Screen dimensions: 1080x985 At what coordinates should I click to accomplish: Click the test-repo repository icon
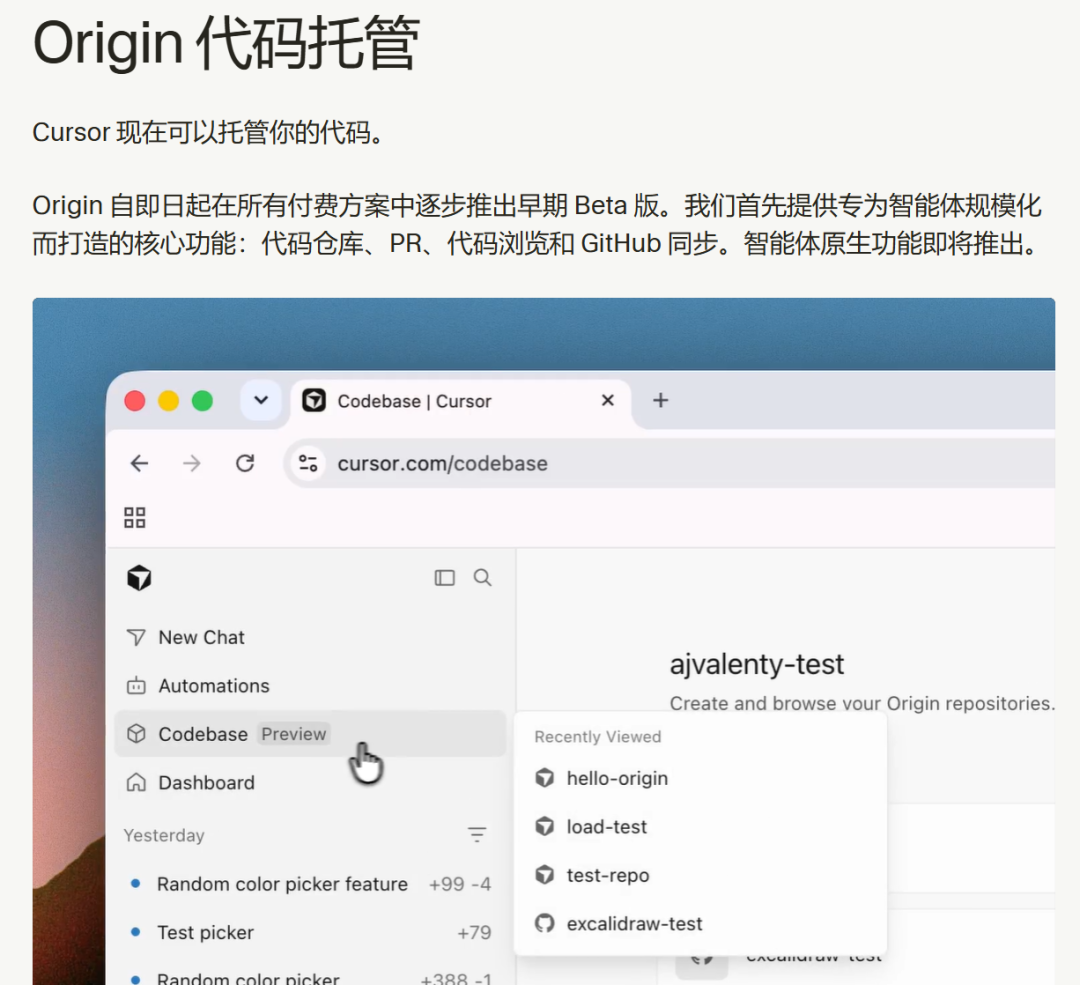click(x=545, y=875)
